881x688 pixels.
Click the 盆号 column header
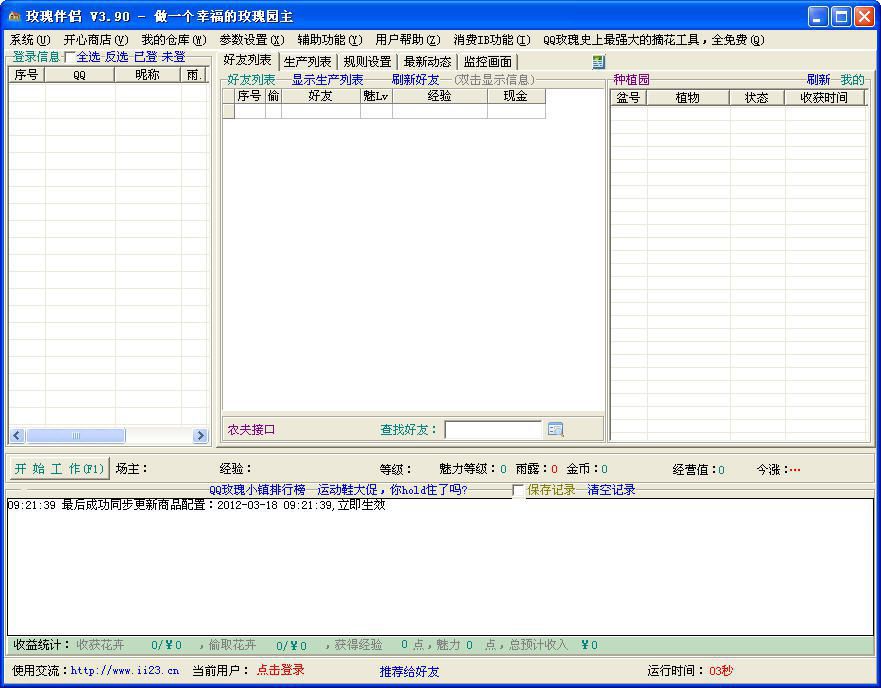[x=628, y=98]
